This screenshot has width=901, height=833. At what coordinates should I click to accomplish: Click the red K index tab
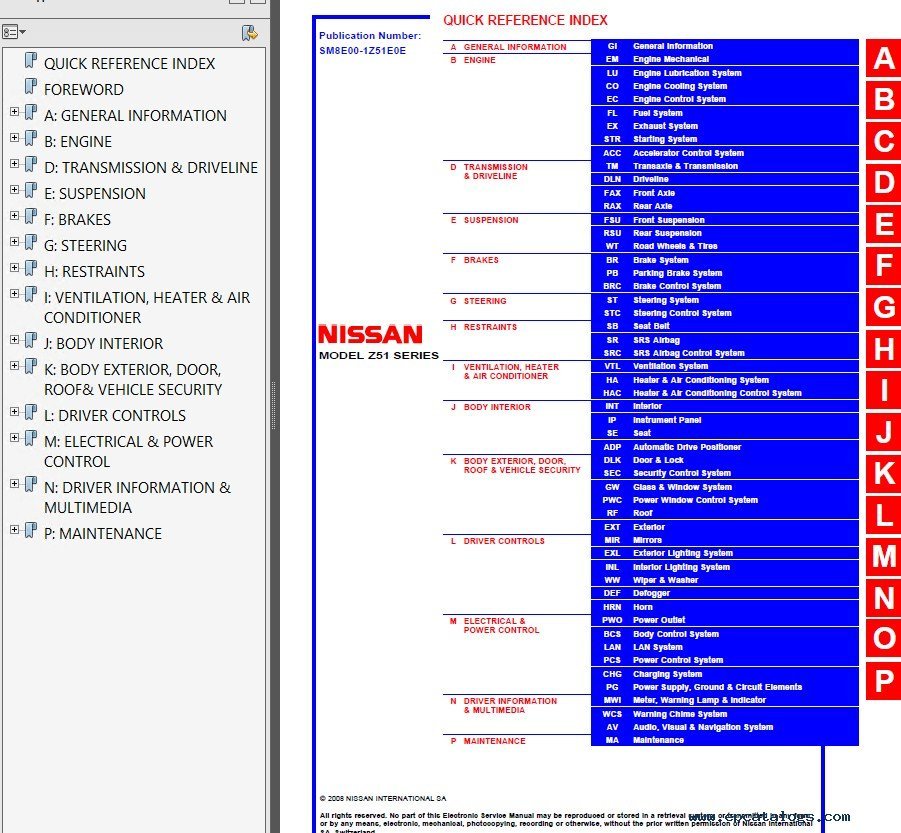point(883,473)
